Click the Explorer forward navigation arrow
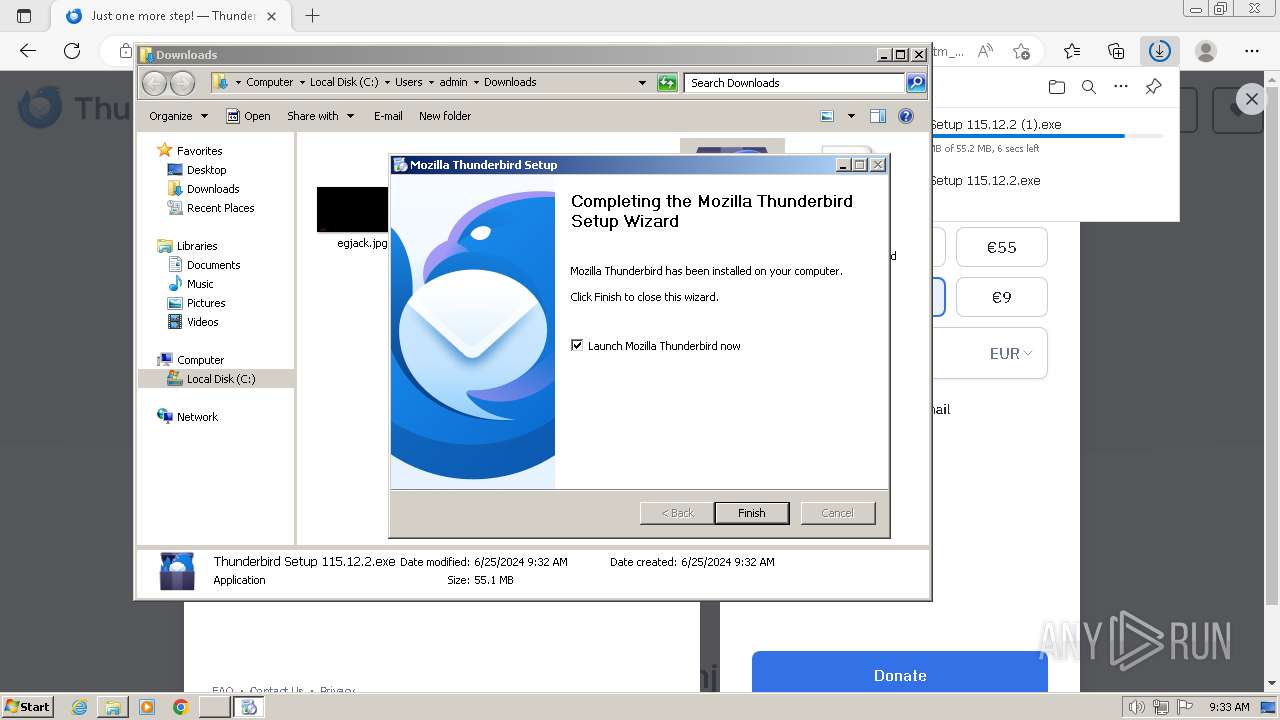This screenshot has width=1280, height=720. [x=182, y=83]
